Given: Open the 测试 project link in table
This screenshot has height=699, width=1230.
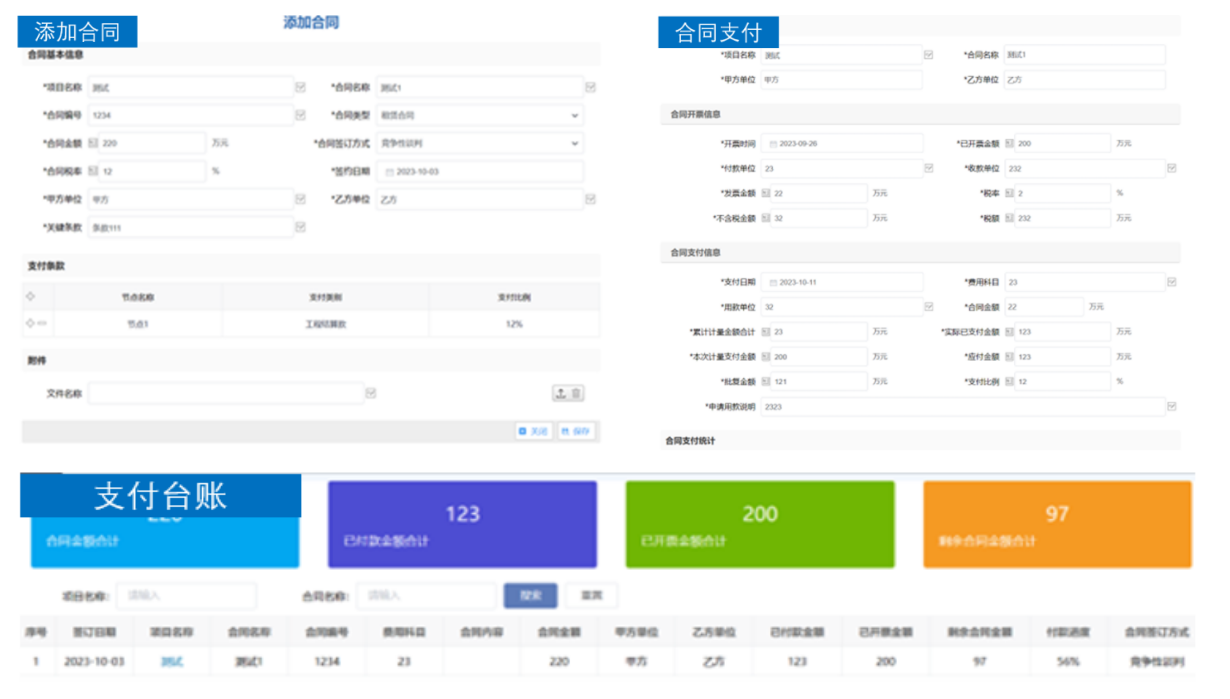Looking at the screenshot, I should coord(172,662).
